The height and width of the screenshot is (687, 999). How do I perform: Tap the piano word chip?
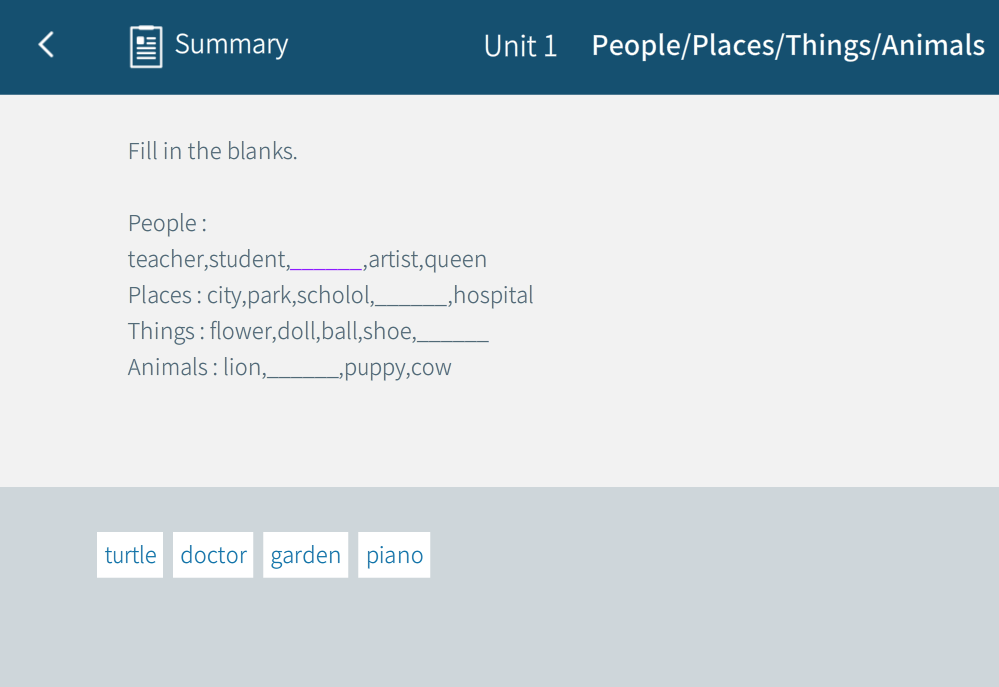click(x=394, y=555)
